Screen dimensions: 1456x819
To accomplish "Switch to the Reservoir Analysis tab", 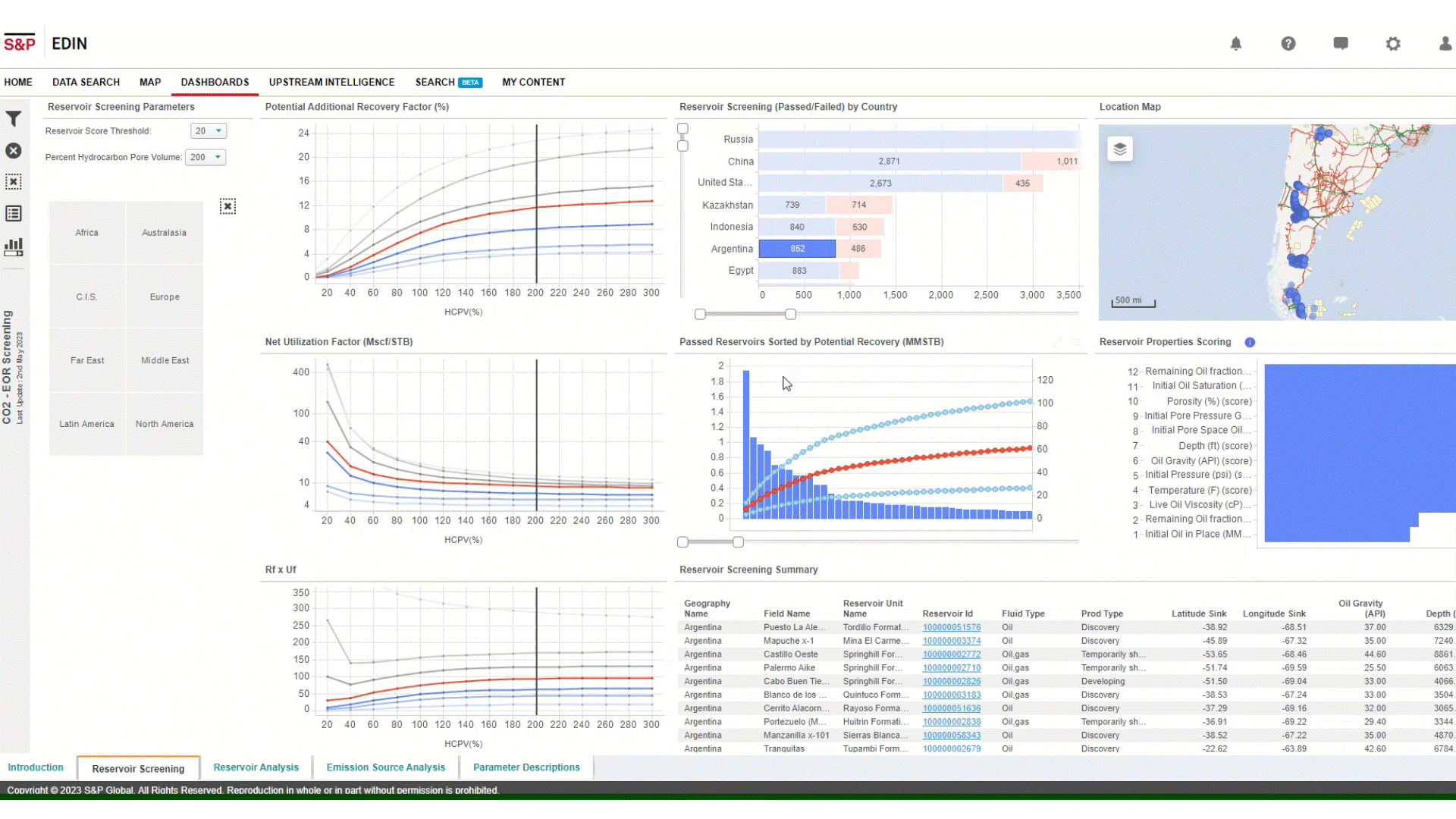I will (256, 767).
